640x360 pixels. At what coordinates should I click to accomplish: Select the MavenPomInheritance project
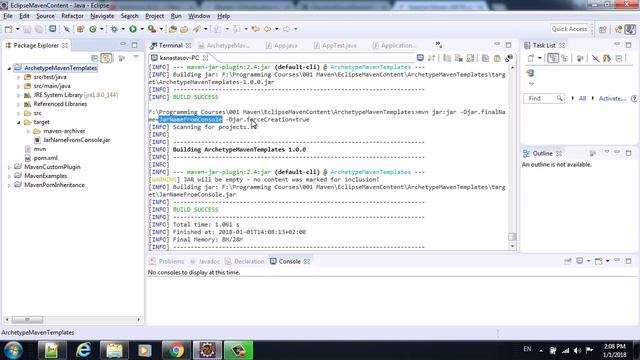point(54,185)
